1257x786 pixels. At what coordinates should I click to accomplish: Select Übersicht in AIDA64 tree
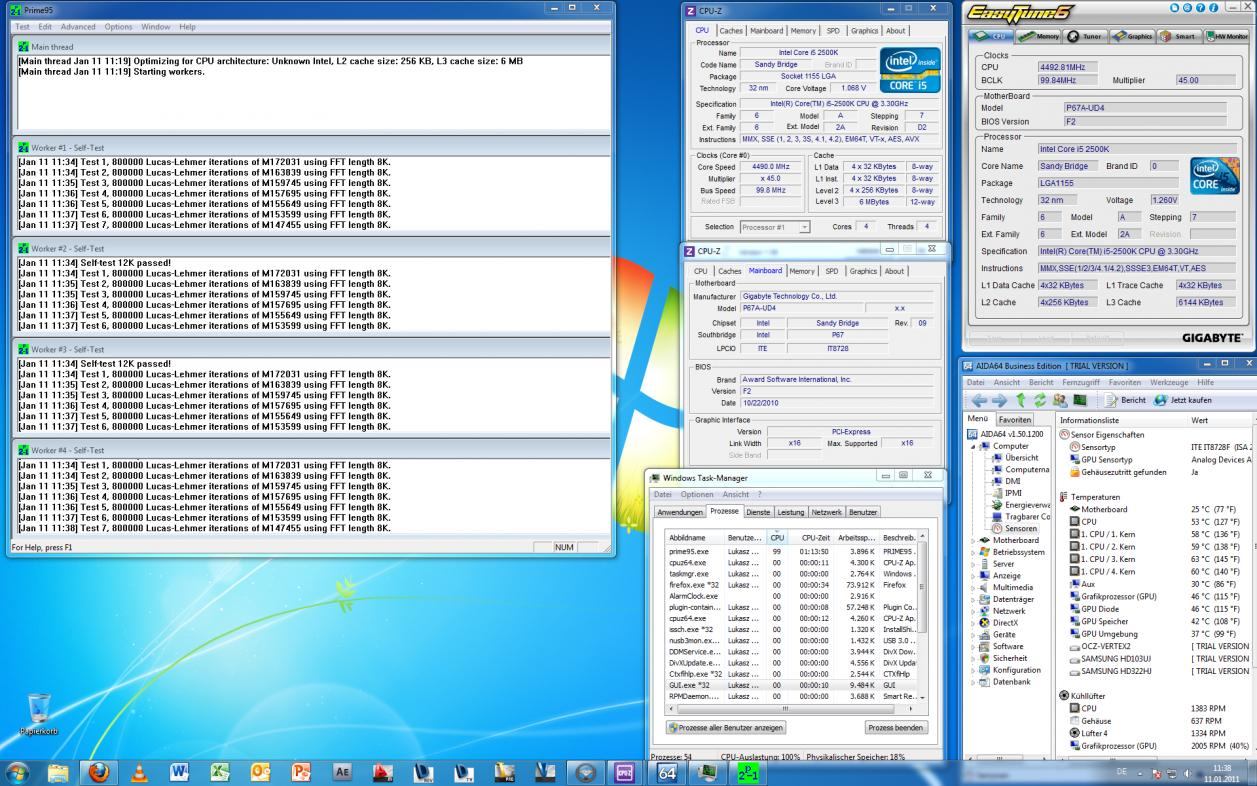pyautogui.click(x=1021, y=458)
